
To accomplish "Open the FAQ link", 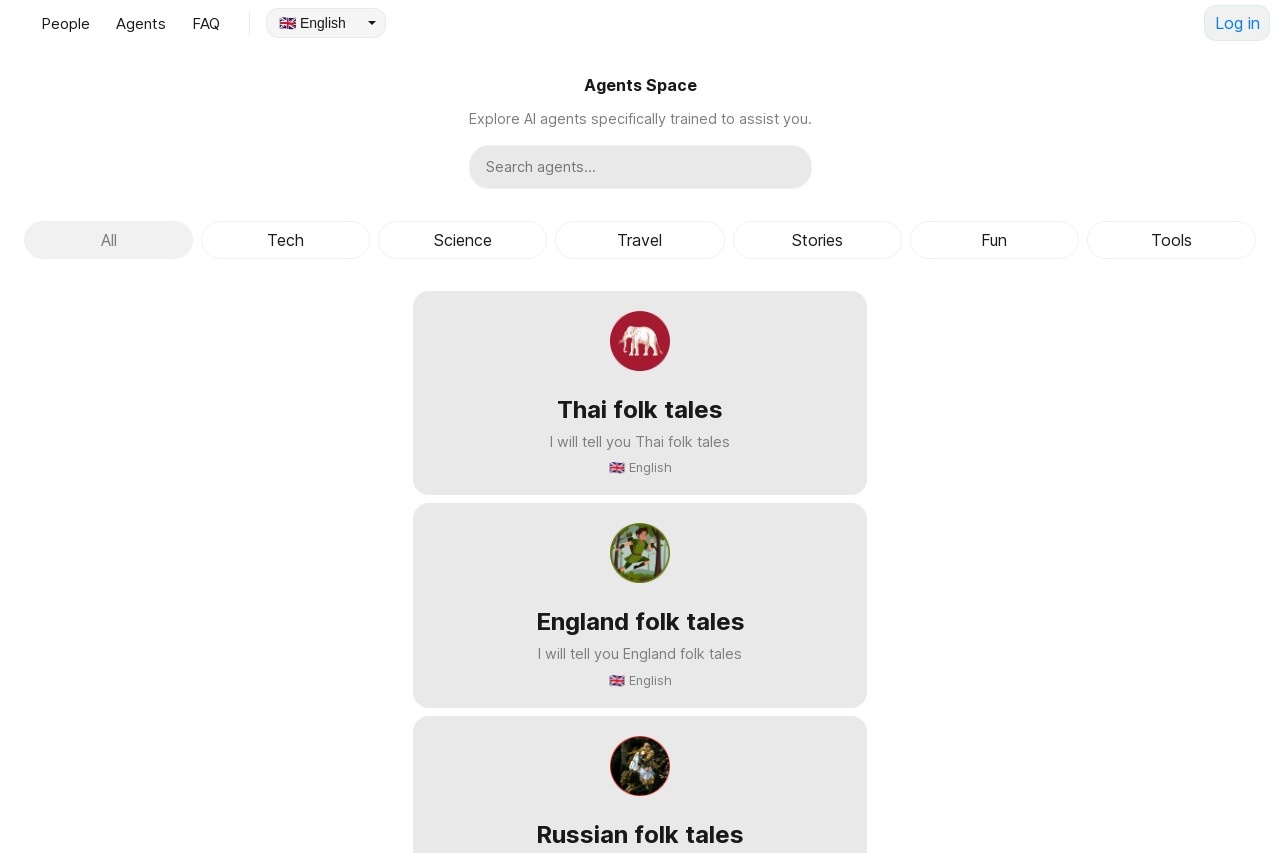I will 206,24.
